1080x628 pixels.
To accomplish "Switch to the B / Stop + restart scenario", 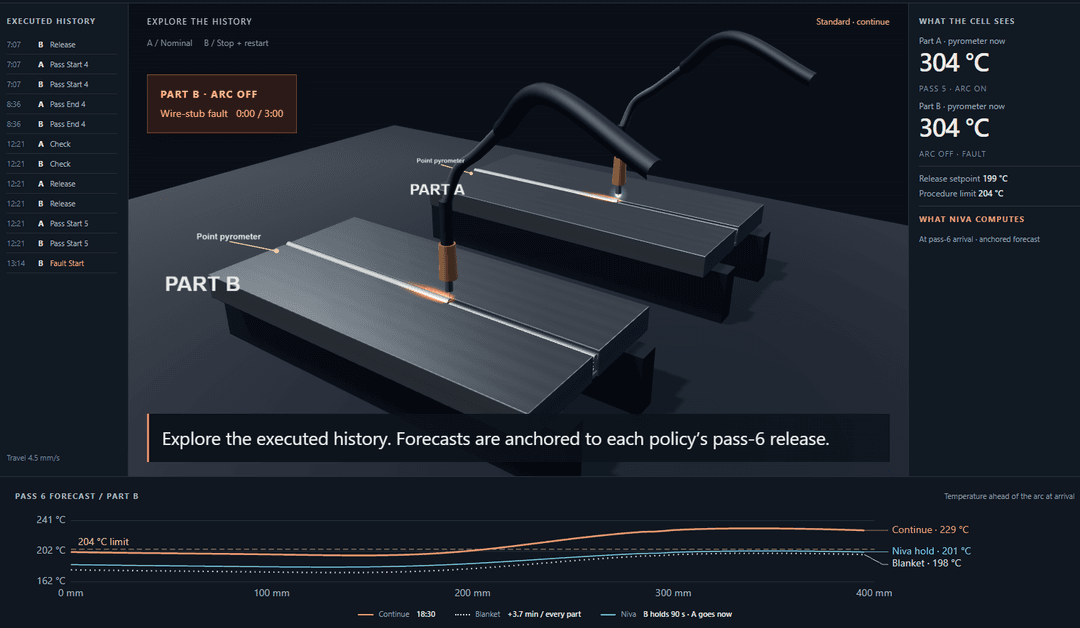I will click(x=236, y=43).
